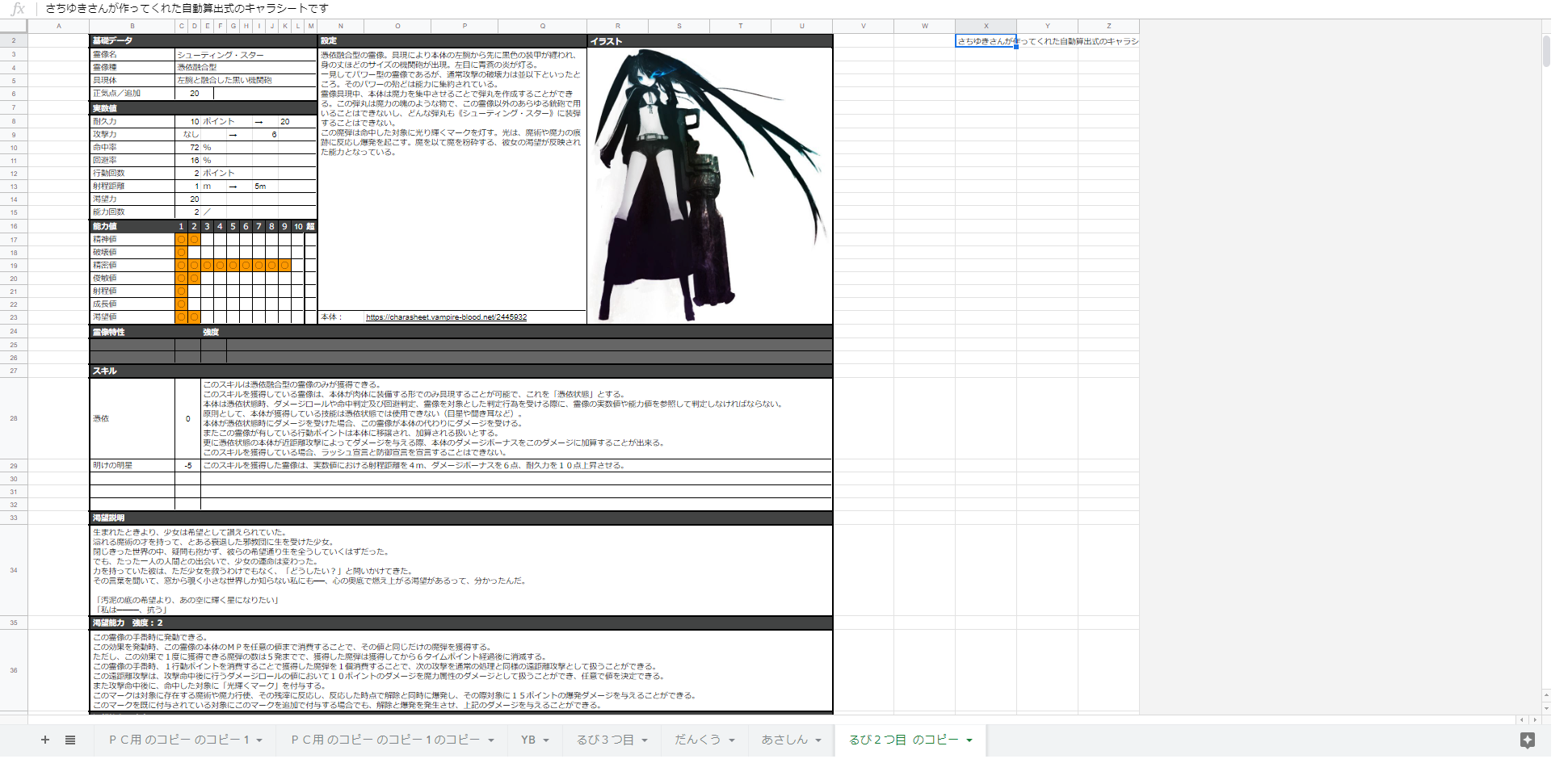Screen dimensions: 1568x759
Task: Click the vertical scroll up arrow
Action: (1546, 694)
